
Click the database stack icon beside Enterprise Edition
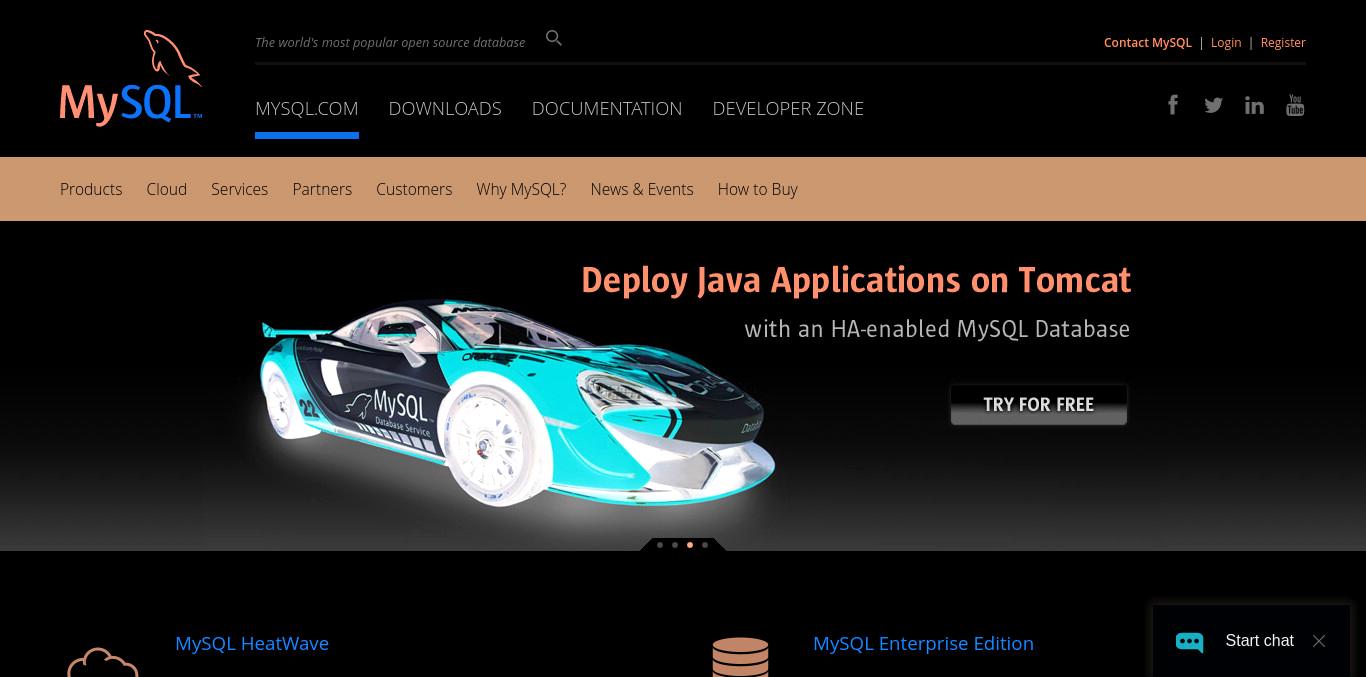pos(740,657)
